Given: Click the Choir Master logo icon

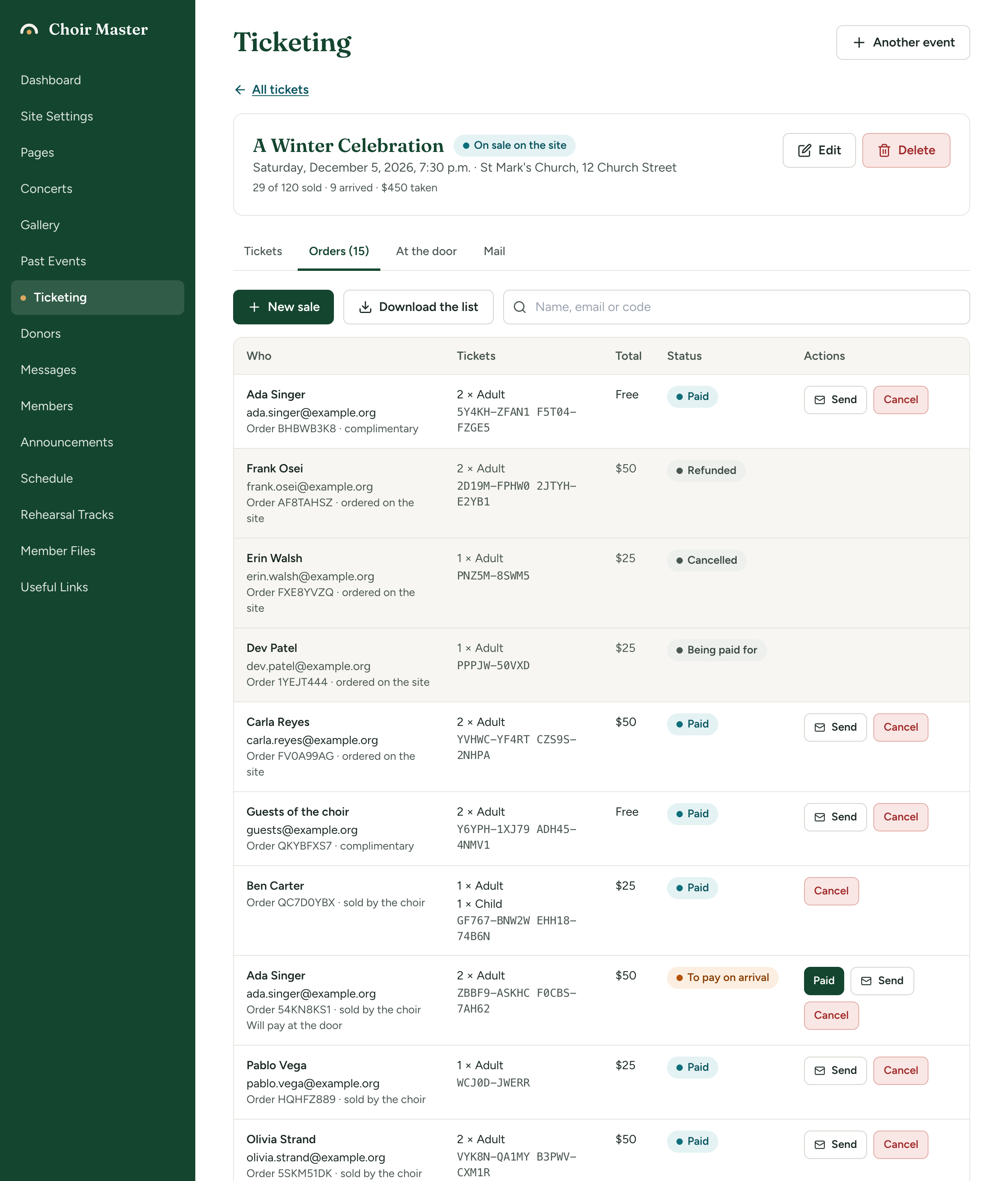Looking at the screenshot, I should point(29,29).
